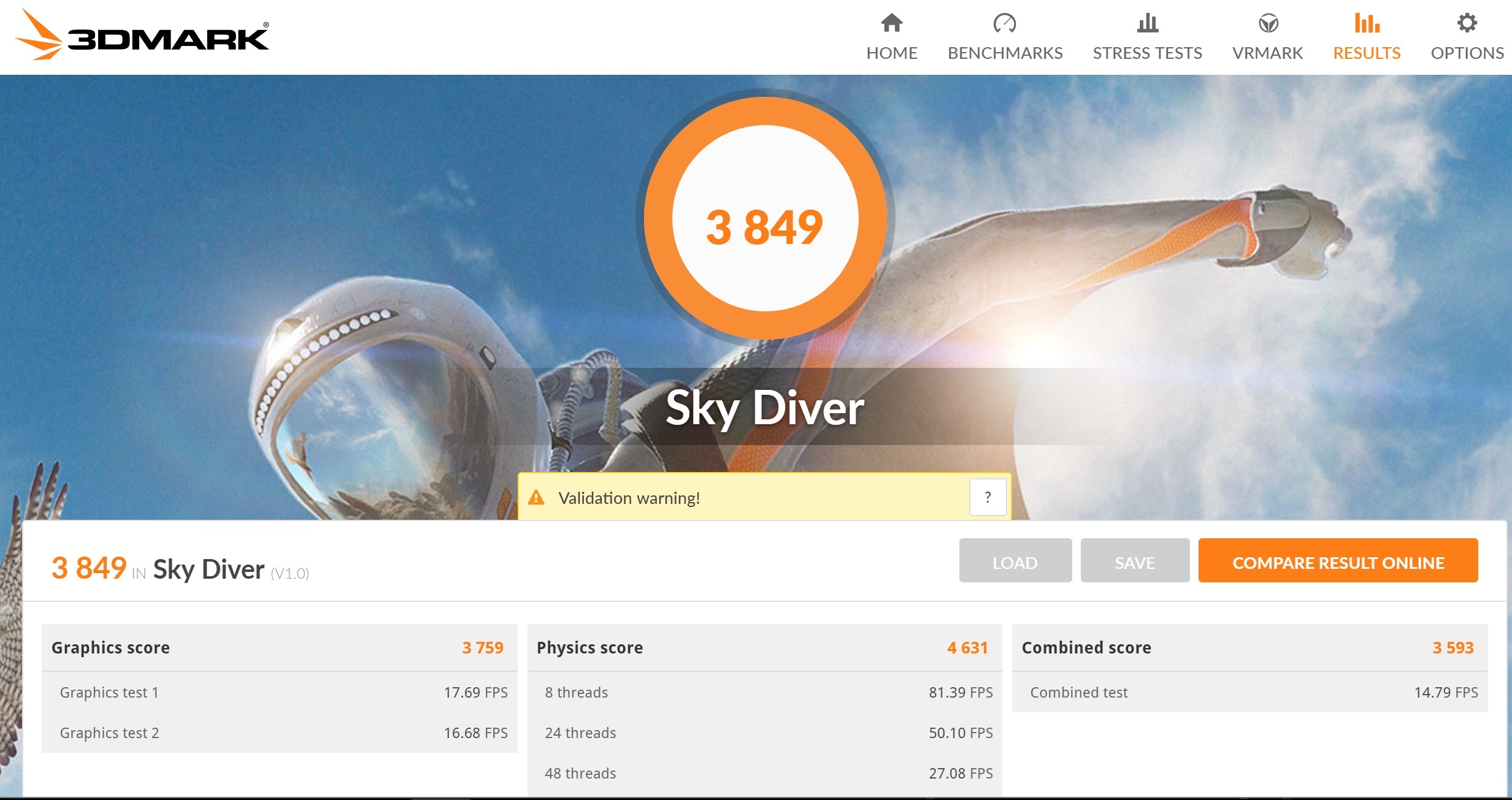The image size is (1512, 800).
Task: Click the Combined score value 3 593
Action: [x=1453, y=647]
